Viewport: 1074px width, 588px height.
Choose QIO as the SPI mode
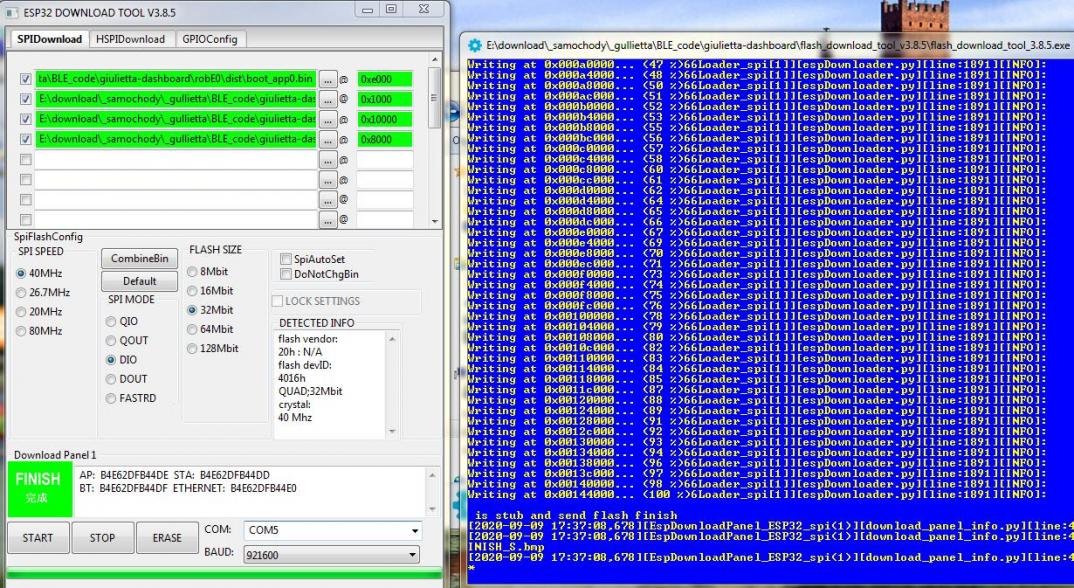coord(111,322)
